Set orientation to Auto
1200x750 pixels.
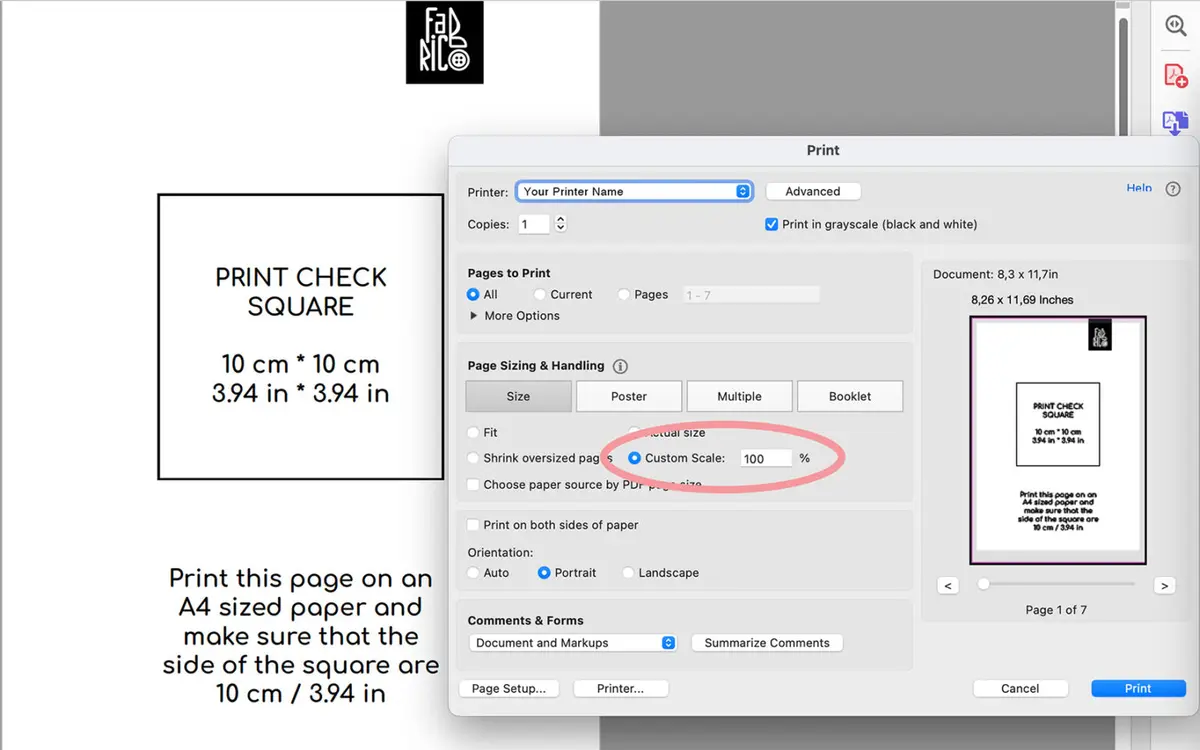coord(474,573)
